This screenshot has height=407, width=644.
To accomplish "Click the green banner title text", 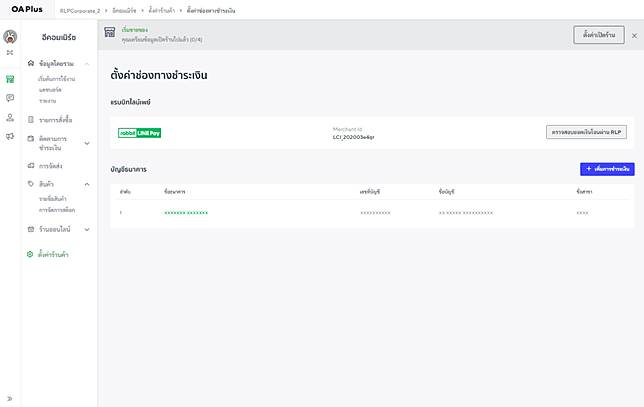I will 135,30.
